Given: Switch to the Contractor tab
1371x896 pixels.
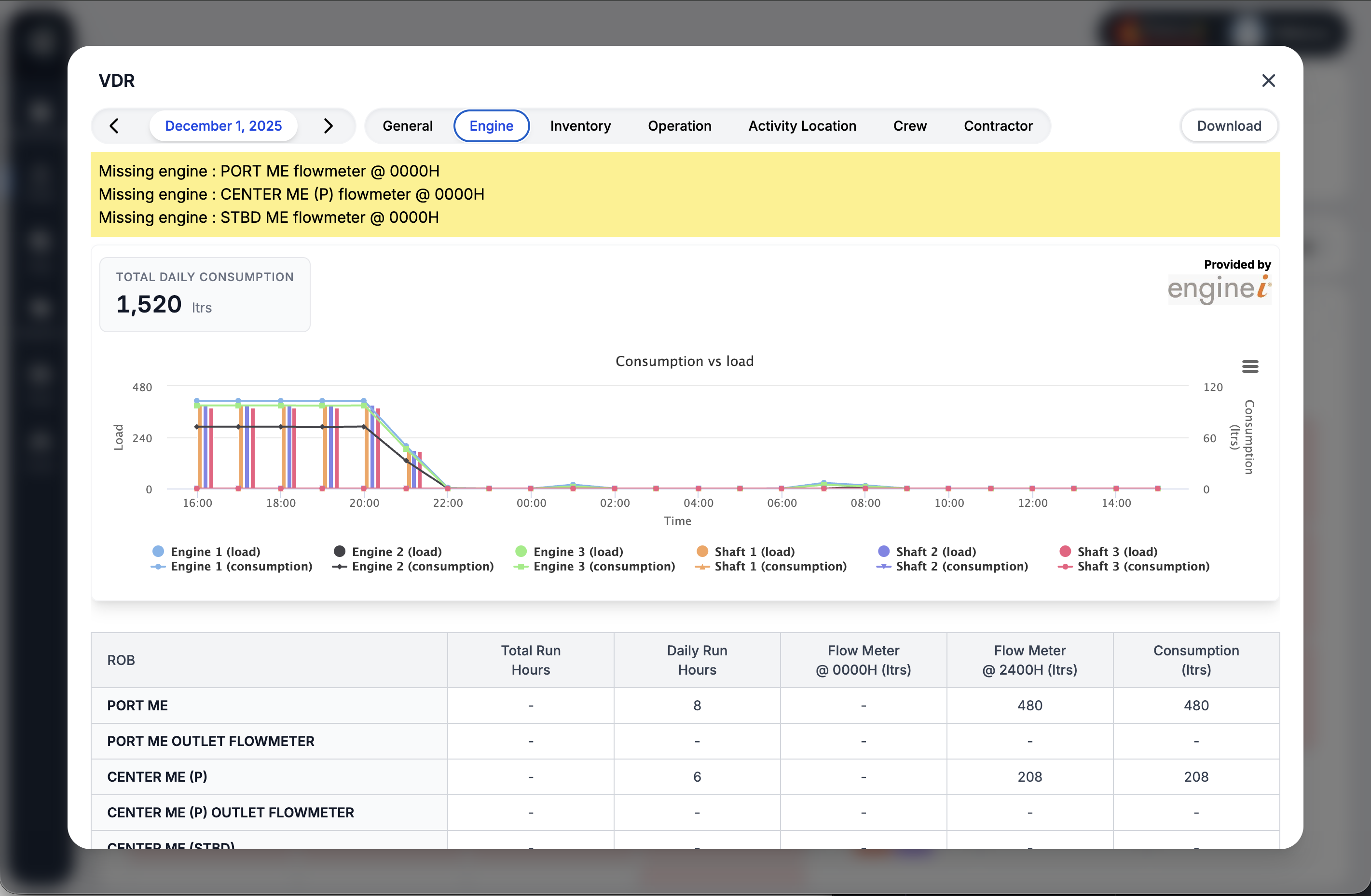Looking at the screenshot, I should pyautogui.click(x=998, y=125).
